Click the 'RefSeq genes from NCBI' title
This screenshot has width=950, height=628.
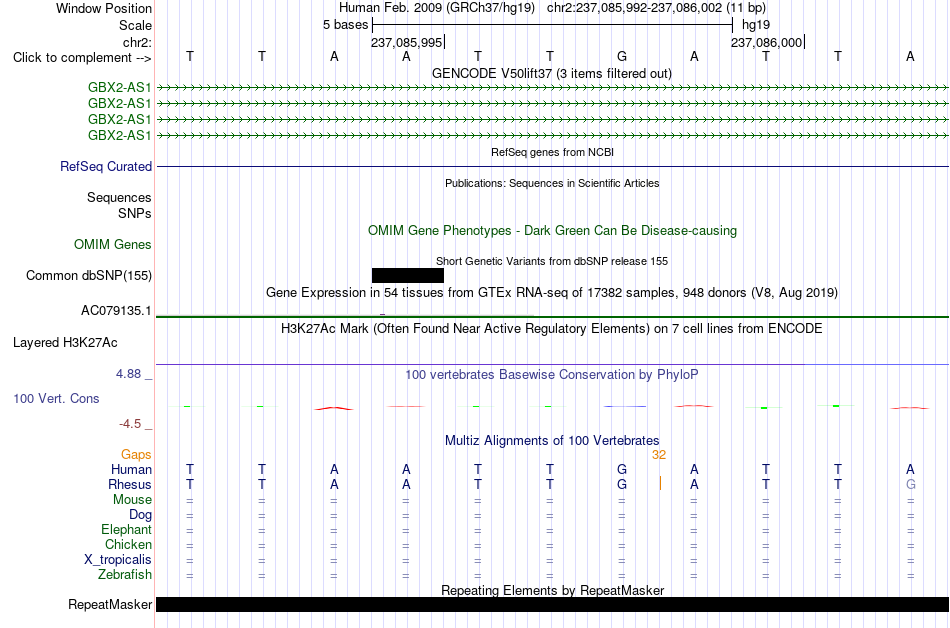point(552,152)
